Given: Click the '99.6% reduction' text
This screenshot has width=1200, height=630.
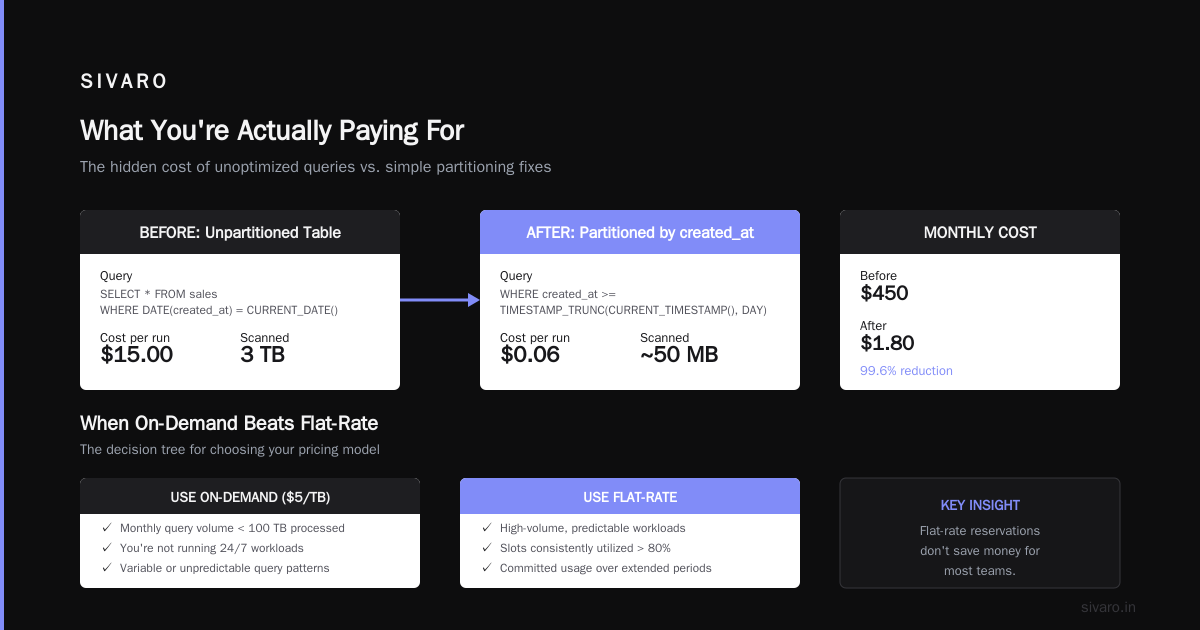Looking at the screenshot, I should [x=906, y=371].
